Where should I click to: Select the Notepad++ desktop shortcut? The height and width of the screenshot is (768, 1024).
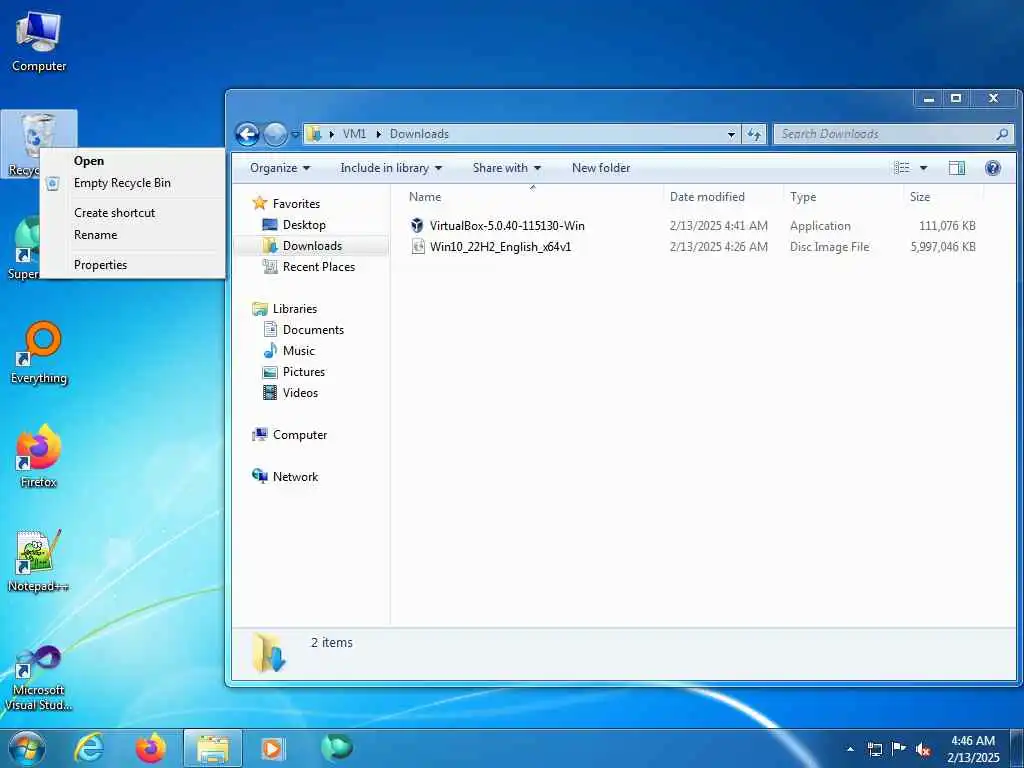[x=39, y=560]
